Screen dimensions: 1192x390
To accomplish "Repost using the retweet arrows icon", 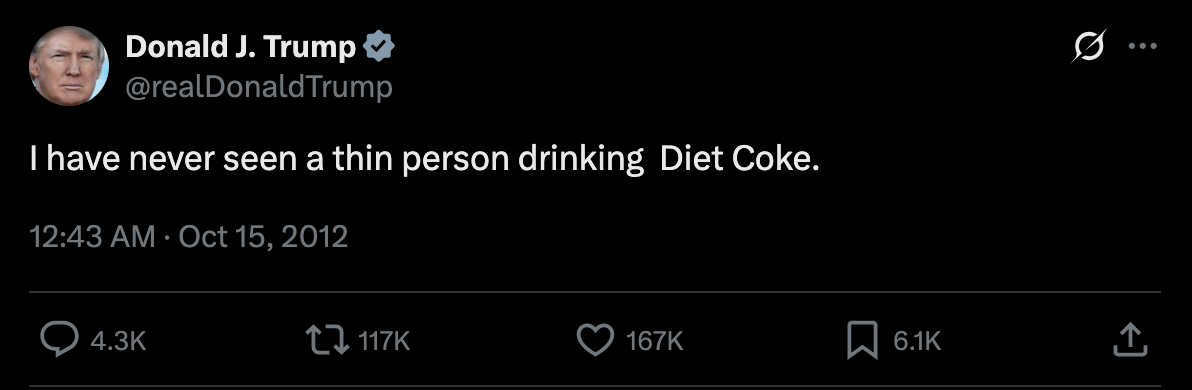I will click(327, 340).
